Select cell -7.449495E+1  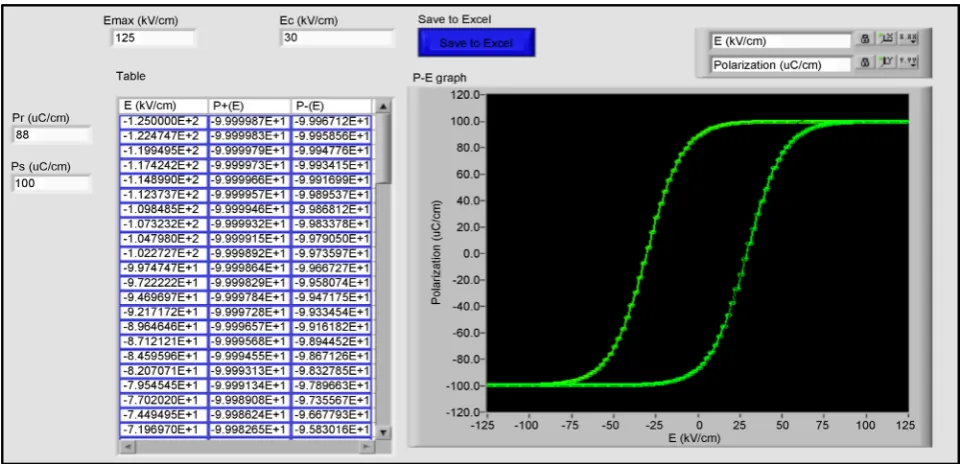(x=163, y=416)
